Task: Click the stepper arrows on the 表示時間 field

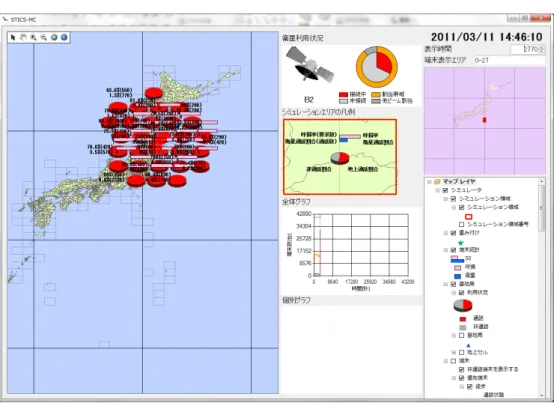Action: [542, 49]
